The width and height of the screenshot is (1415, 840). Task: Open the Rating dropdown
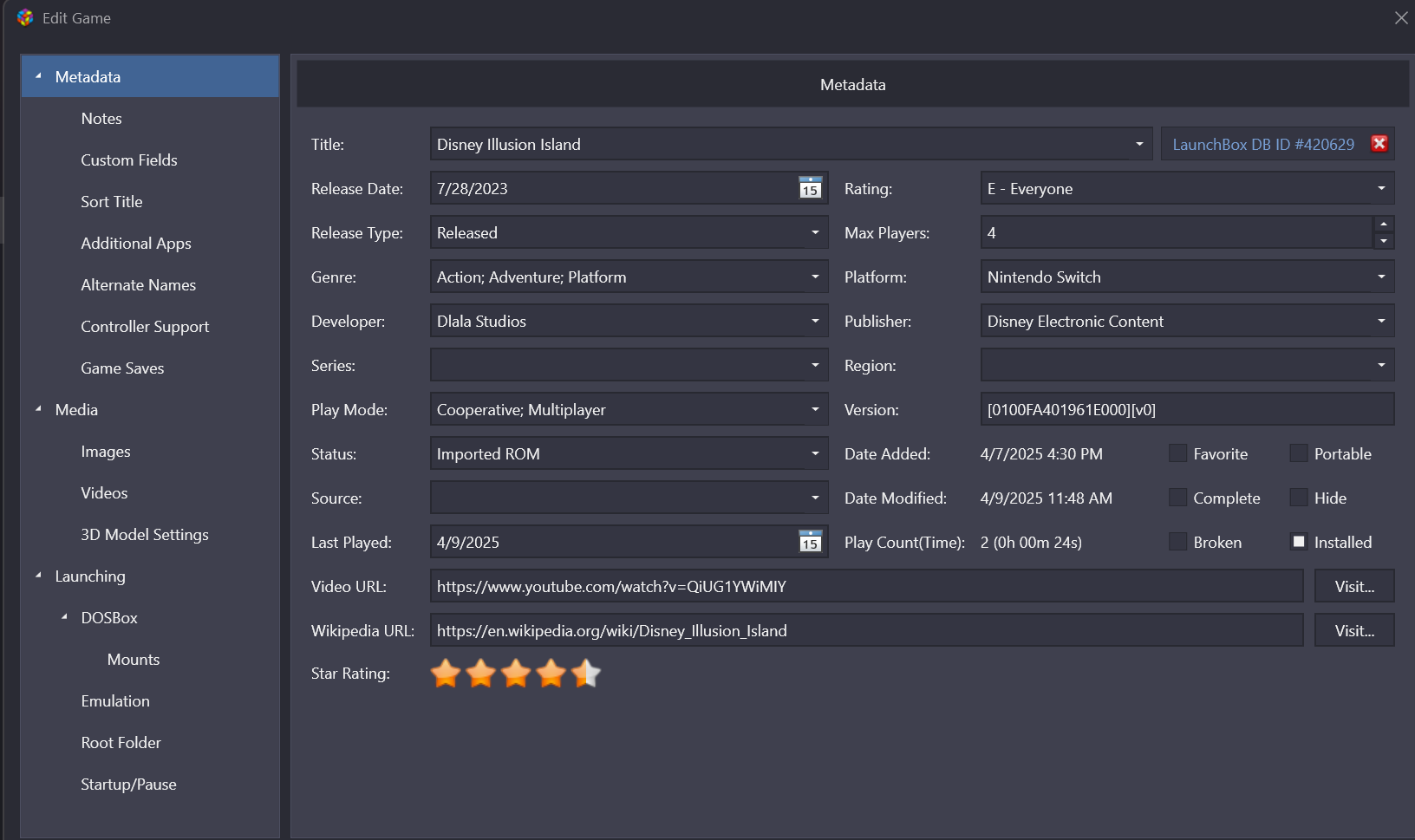point(1381,188)
